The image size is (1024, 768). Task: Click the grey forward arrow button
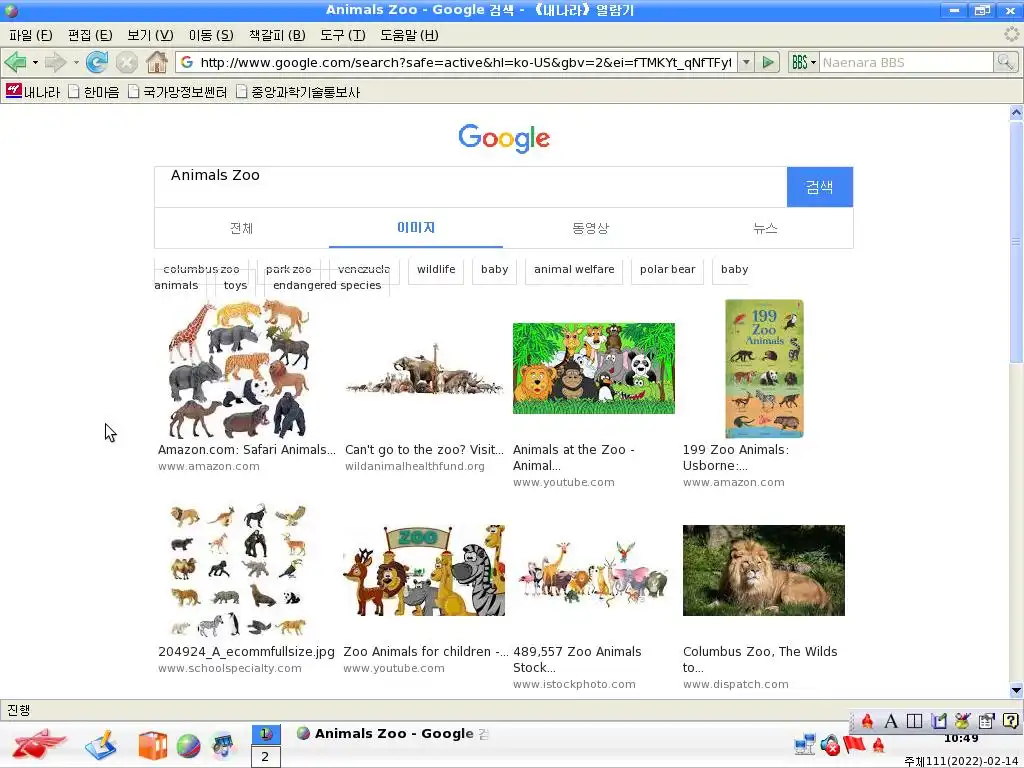(x=56, y=63)
